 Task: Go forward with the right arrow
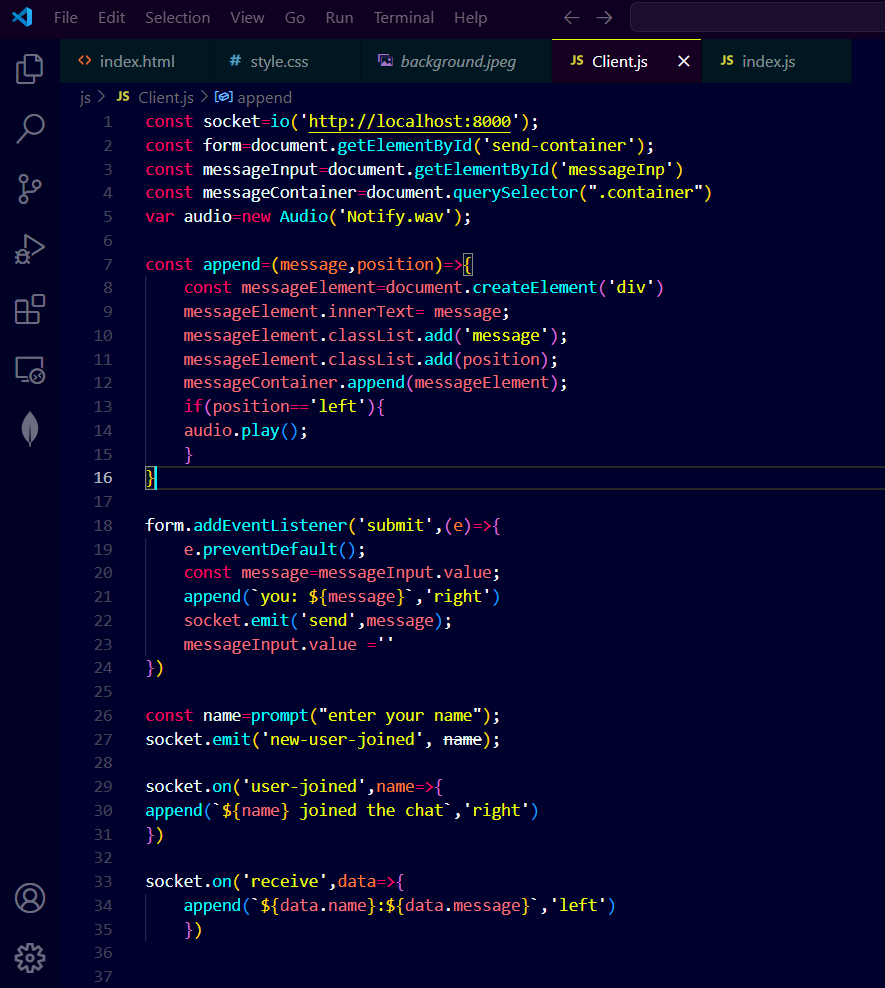pos(604,18)
